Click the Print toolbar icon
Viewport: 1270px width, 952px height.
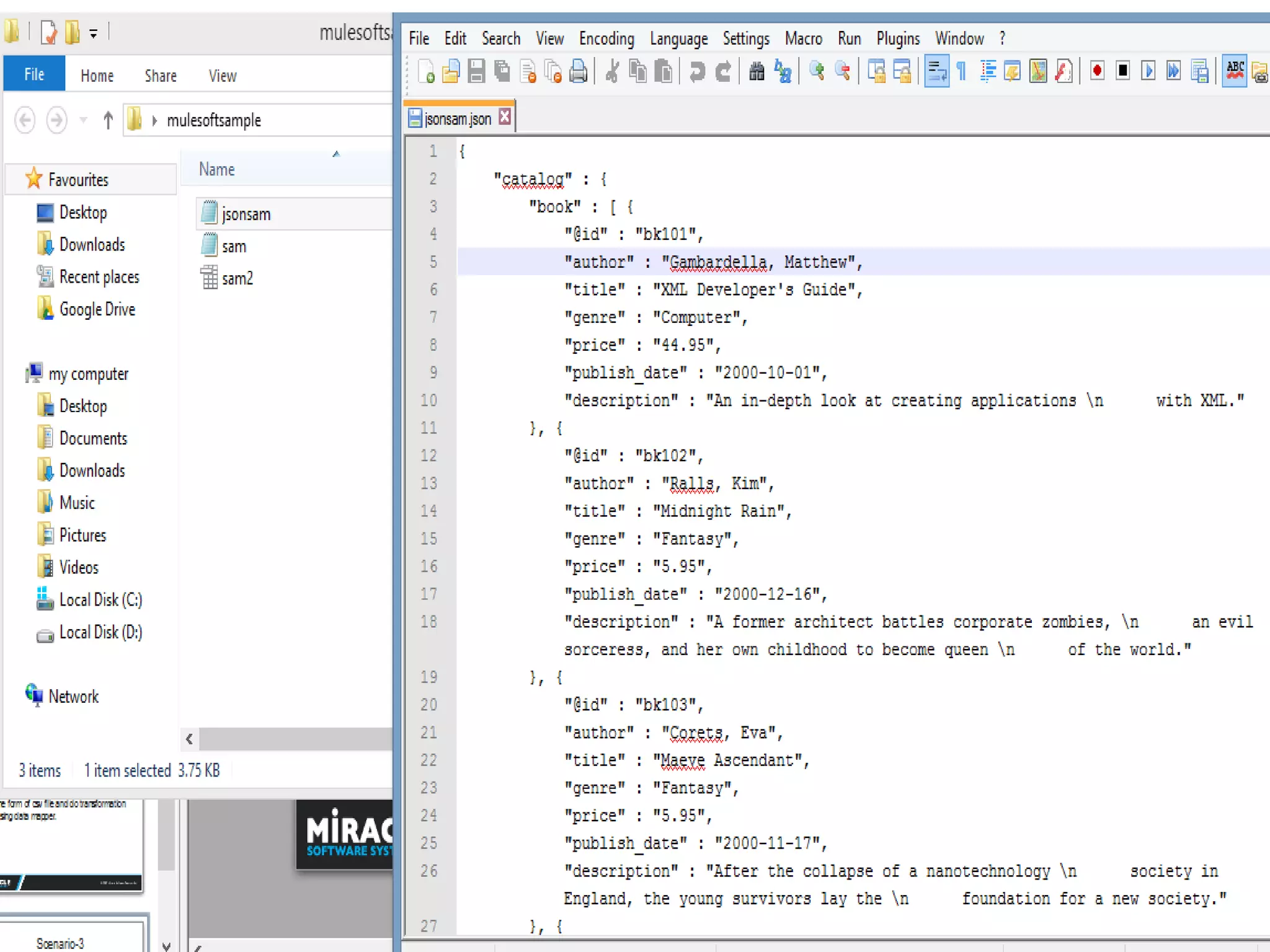578,71
